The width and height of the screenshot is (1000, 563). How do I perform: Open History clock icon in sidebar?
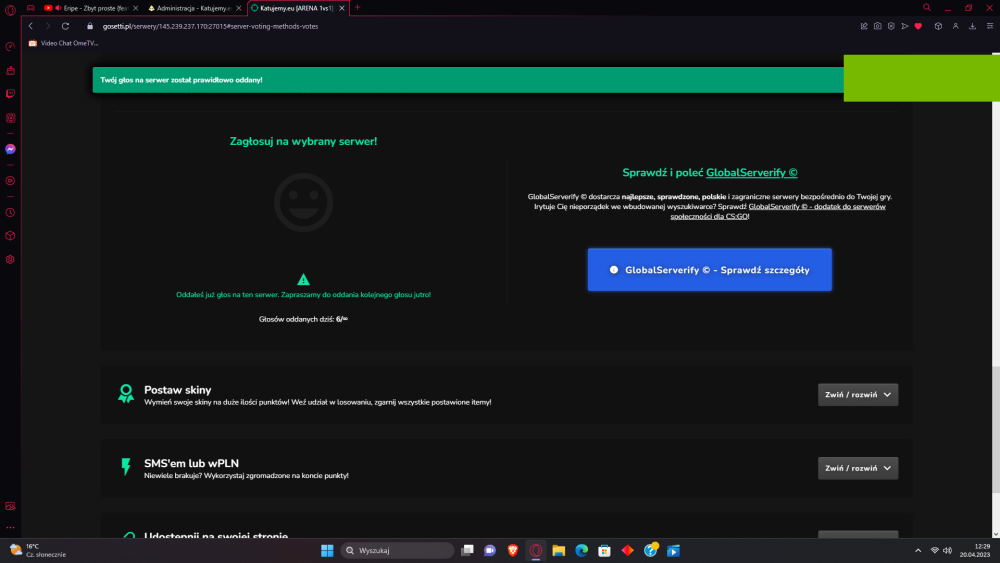click(10, 212)
